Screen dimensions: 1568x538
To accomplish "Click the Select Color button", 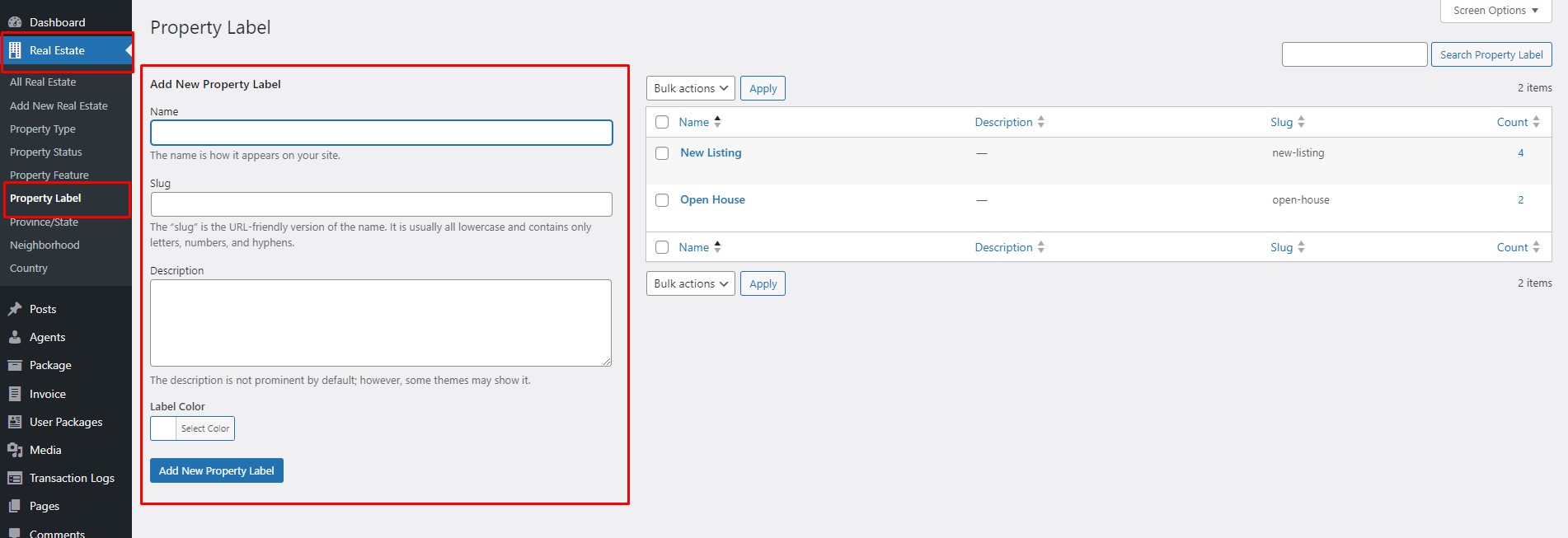I will click(205, 428).
